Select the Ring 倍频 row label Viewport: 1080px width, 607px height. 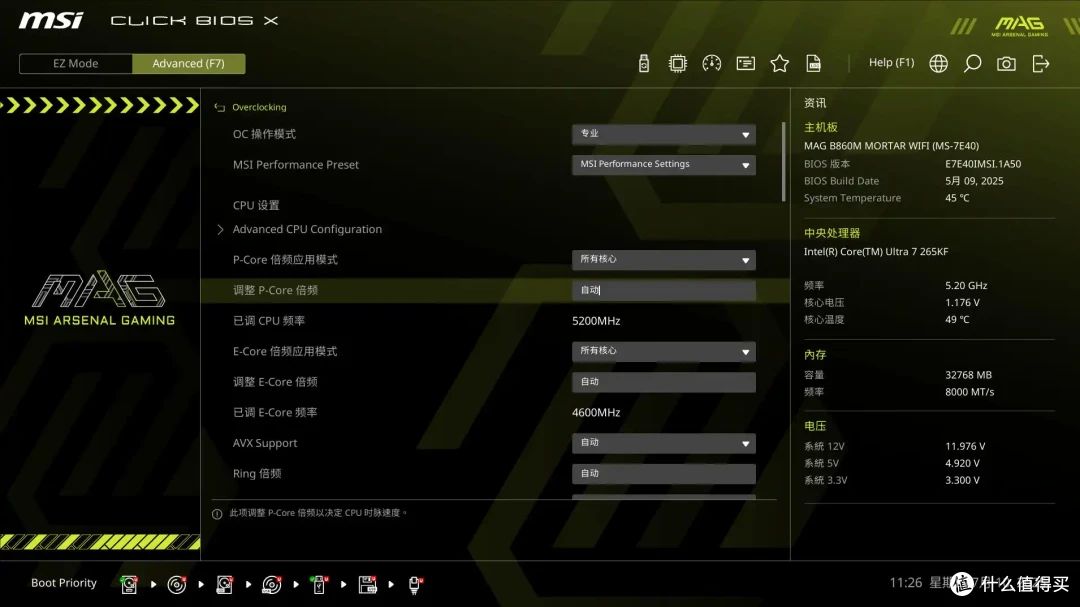pos(257,473)
